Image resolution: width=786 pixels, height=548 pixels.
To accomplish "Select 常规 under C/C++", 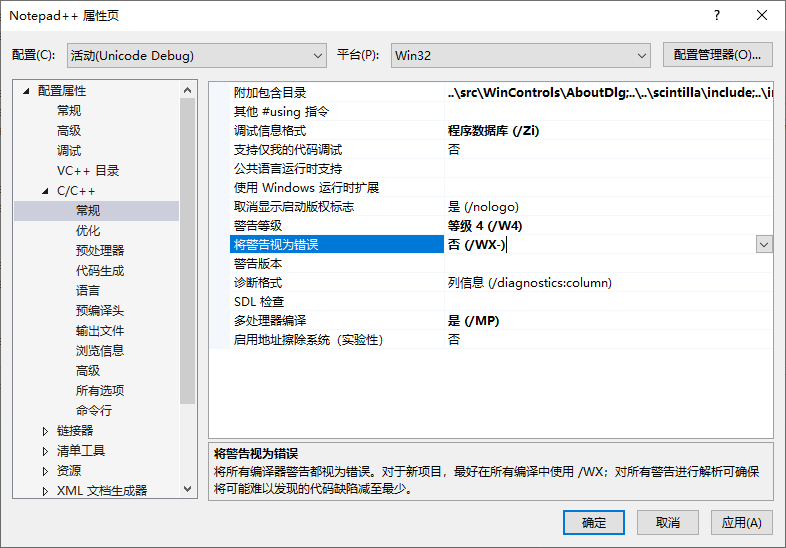I will [88, 211].
